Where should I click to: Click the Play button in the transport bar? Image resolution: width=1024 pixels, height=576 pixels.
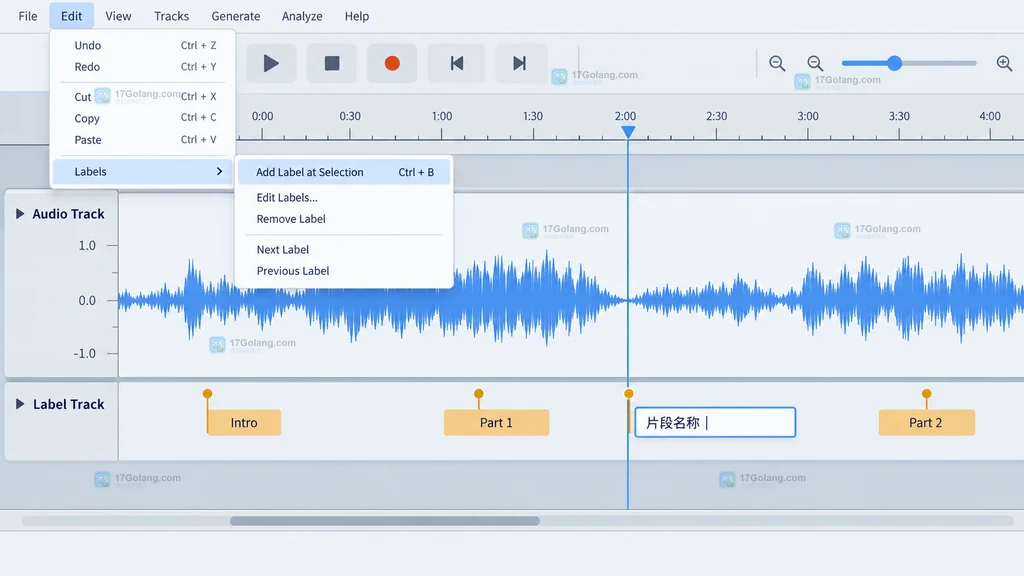[x=271, y=63]
